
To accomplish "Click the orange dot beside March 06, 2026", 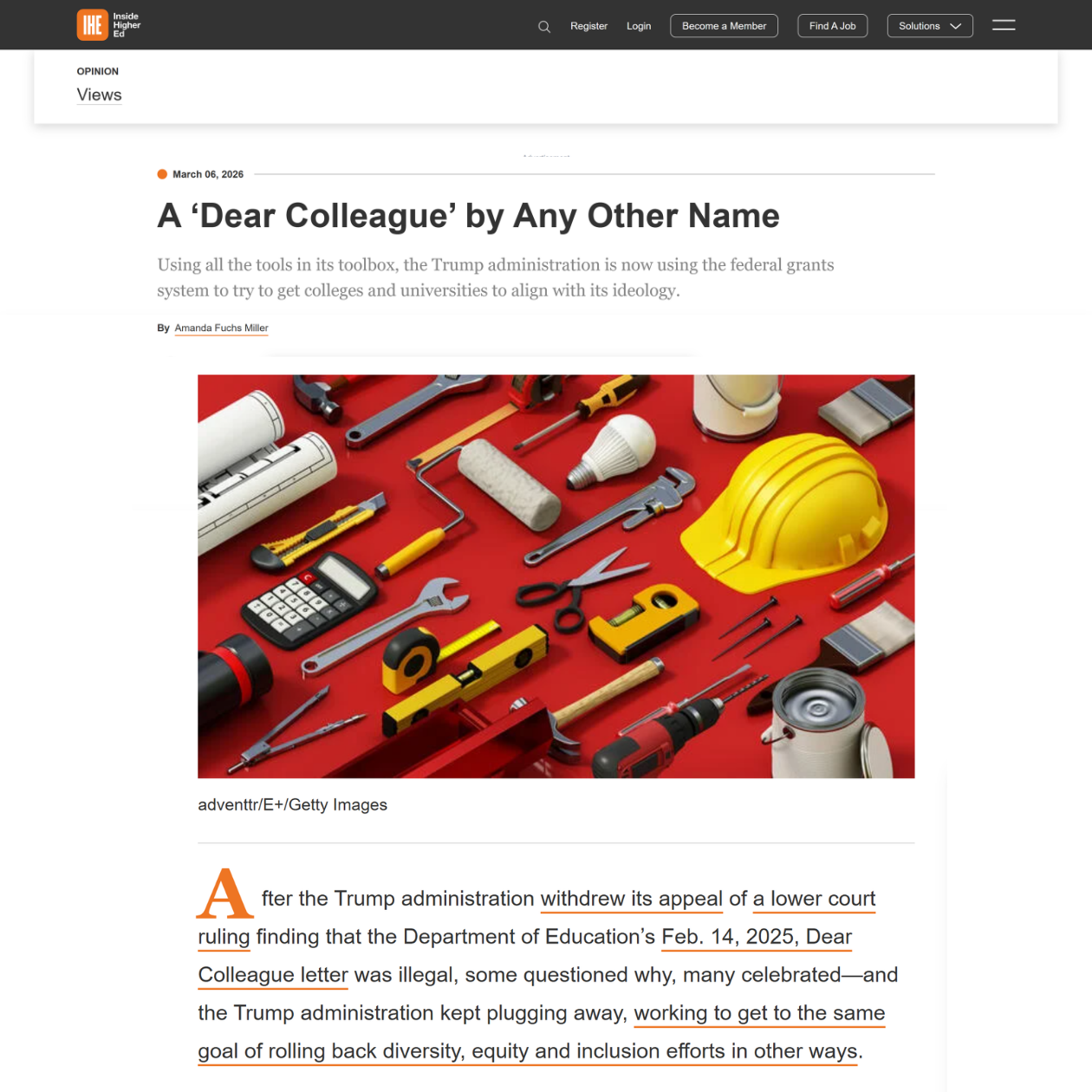I will click(162, 174).
